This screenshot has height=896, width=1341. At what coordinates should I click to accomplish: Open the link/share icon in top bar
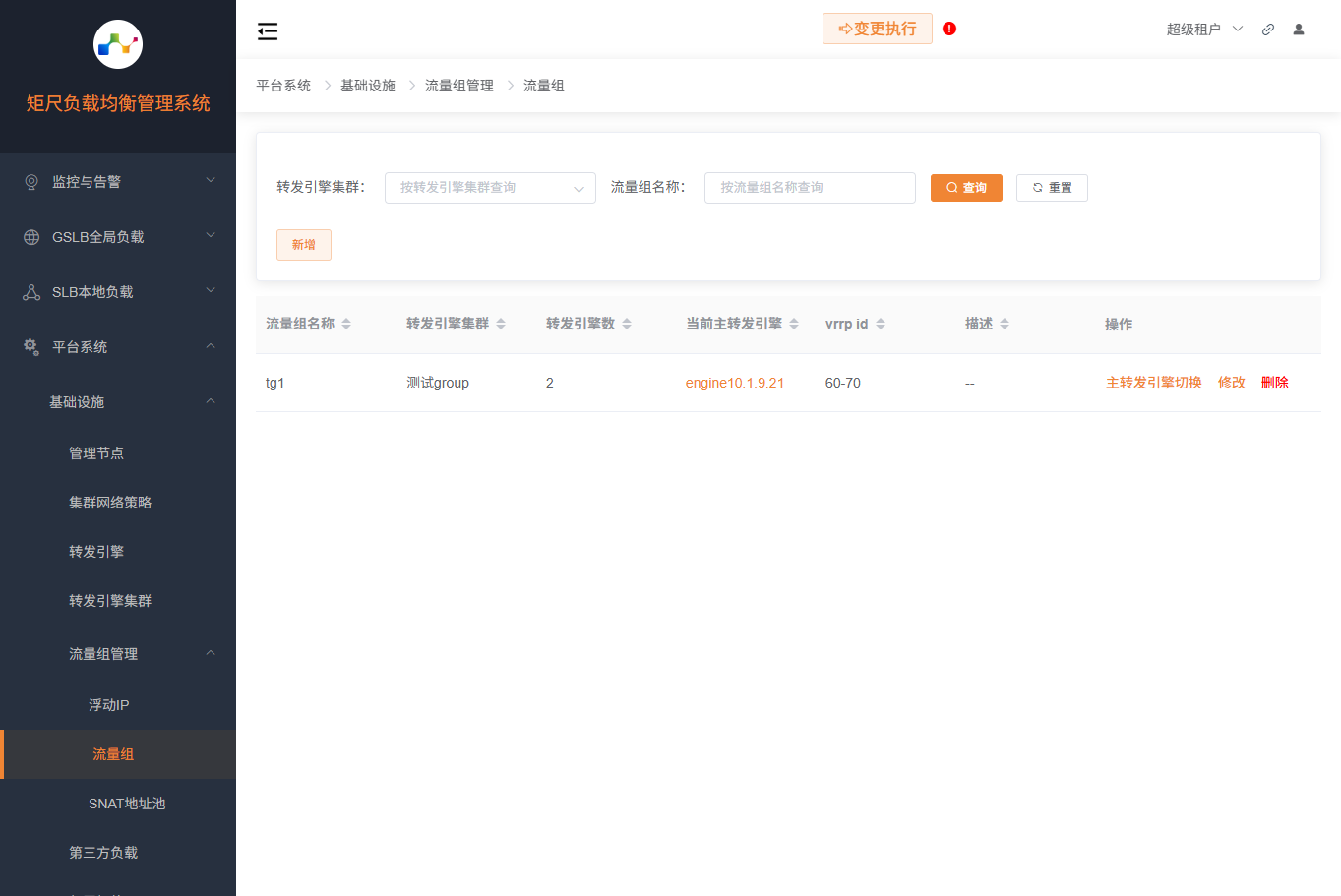1268,30
